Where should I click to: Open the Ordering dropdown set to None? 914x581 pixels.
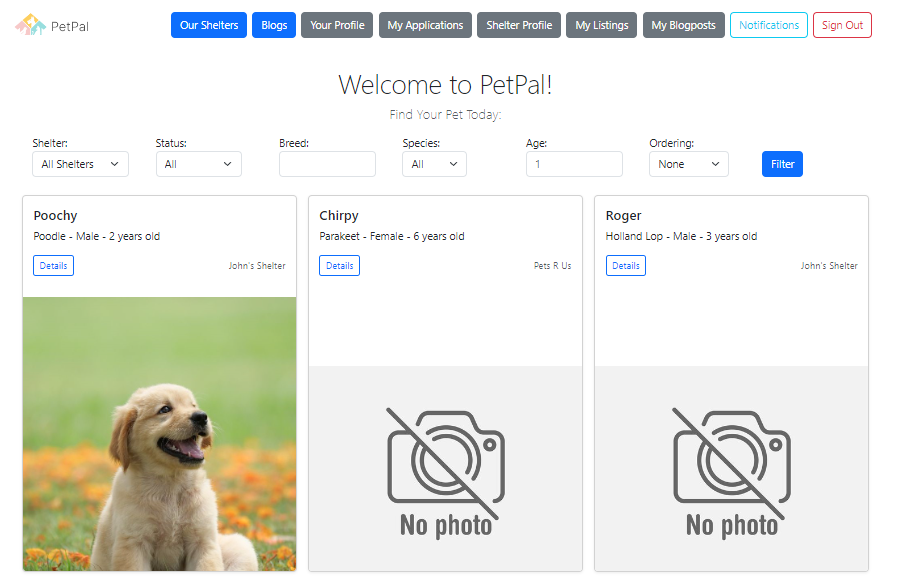tap(689, 164)
